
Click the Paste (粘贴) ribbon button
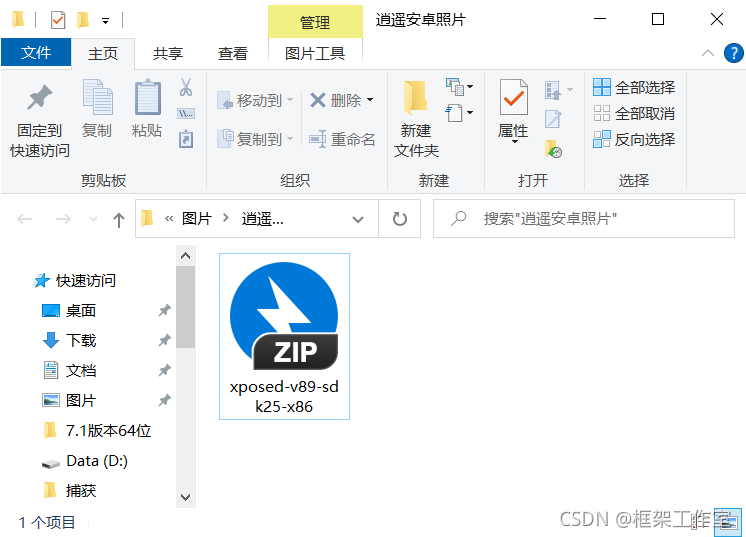[147, 109]
